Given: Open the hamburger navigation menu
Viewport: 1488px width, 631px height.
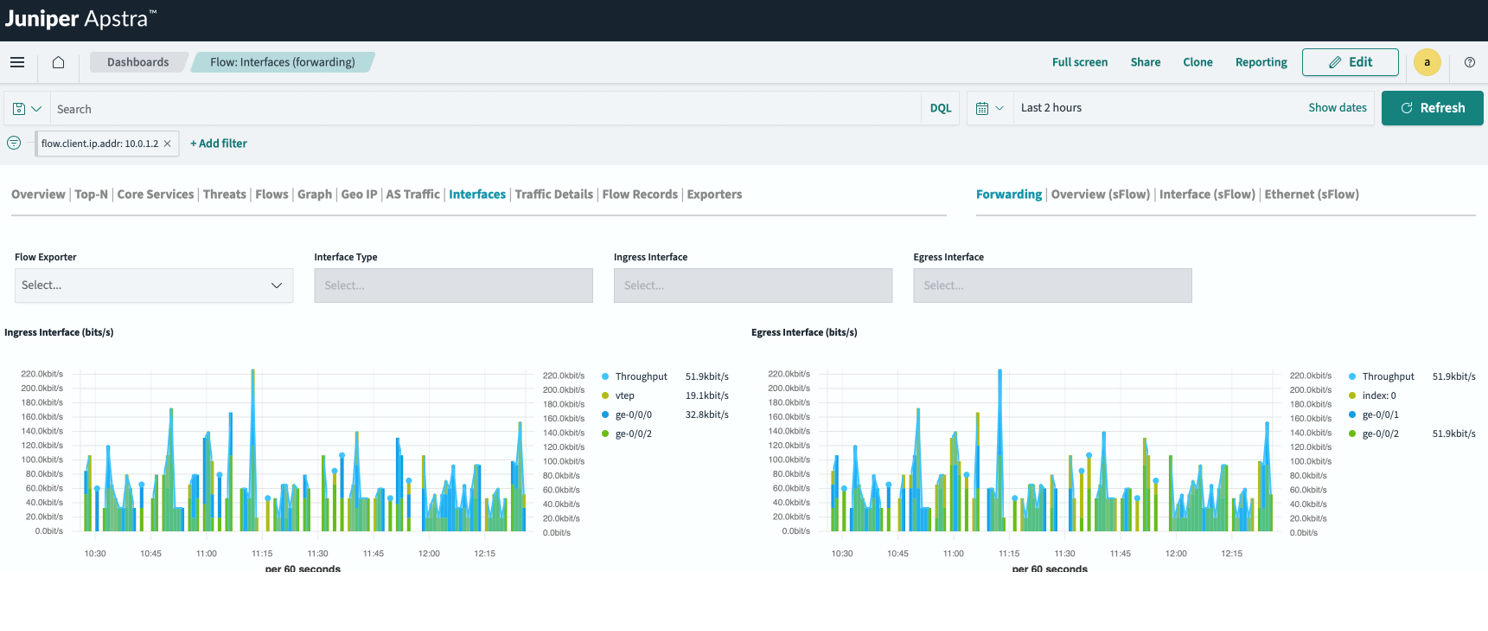Looking at the screenshot, I should (x=17, y=62).
